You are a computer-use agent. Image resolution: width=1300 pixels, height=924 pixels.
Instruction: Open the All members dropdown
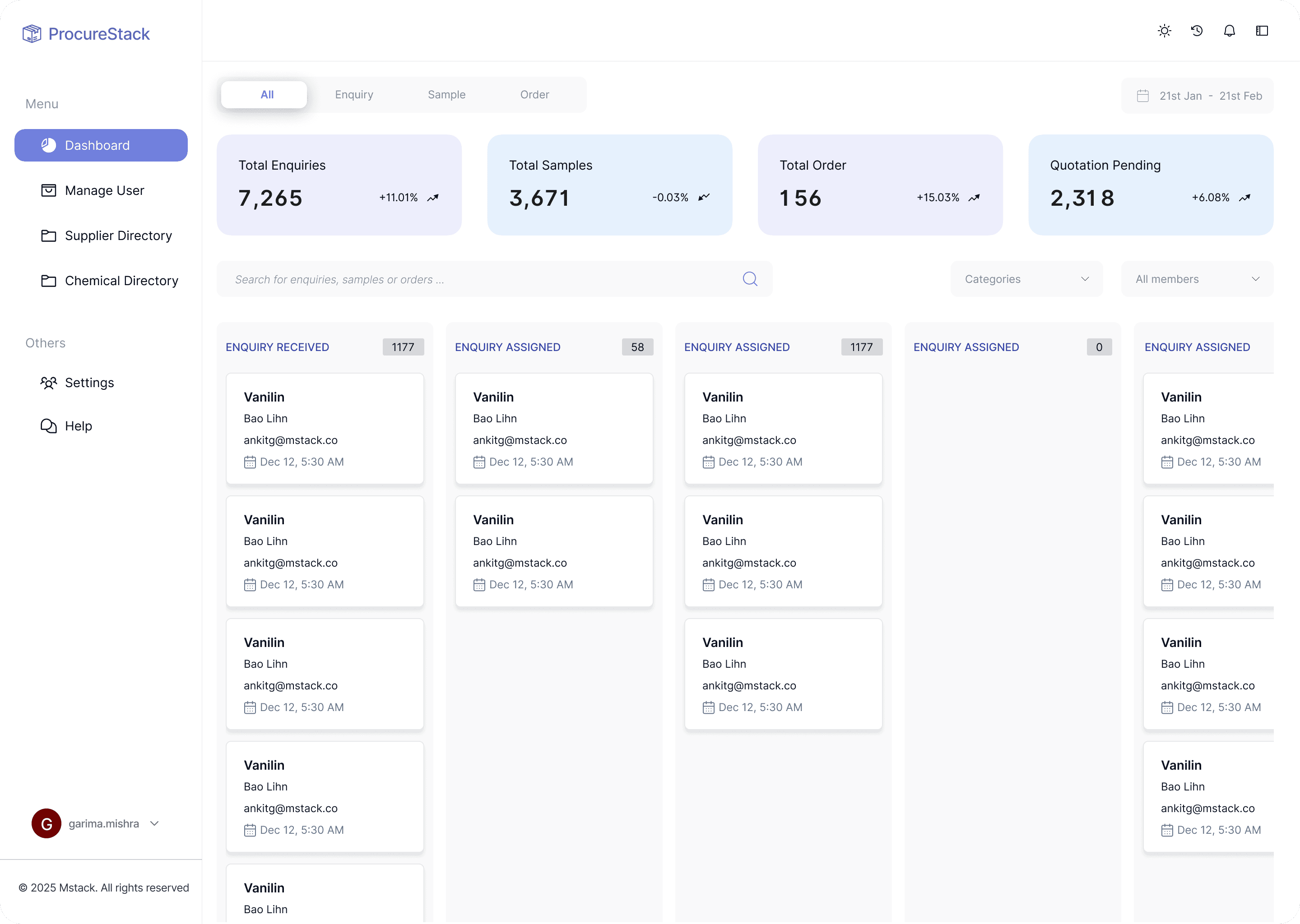click(x=1198, y=279)
